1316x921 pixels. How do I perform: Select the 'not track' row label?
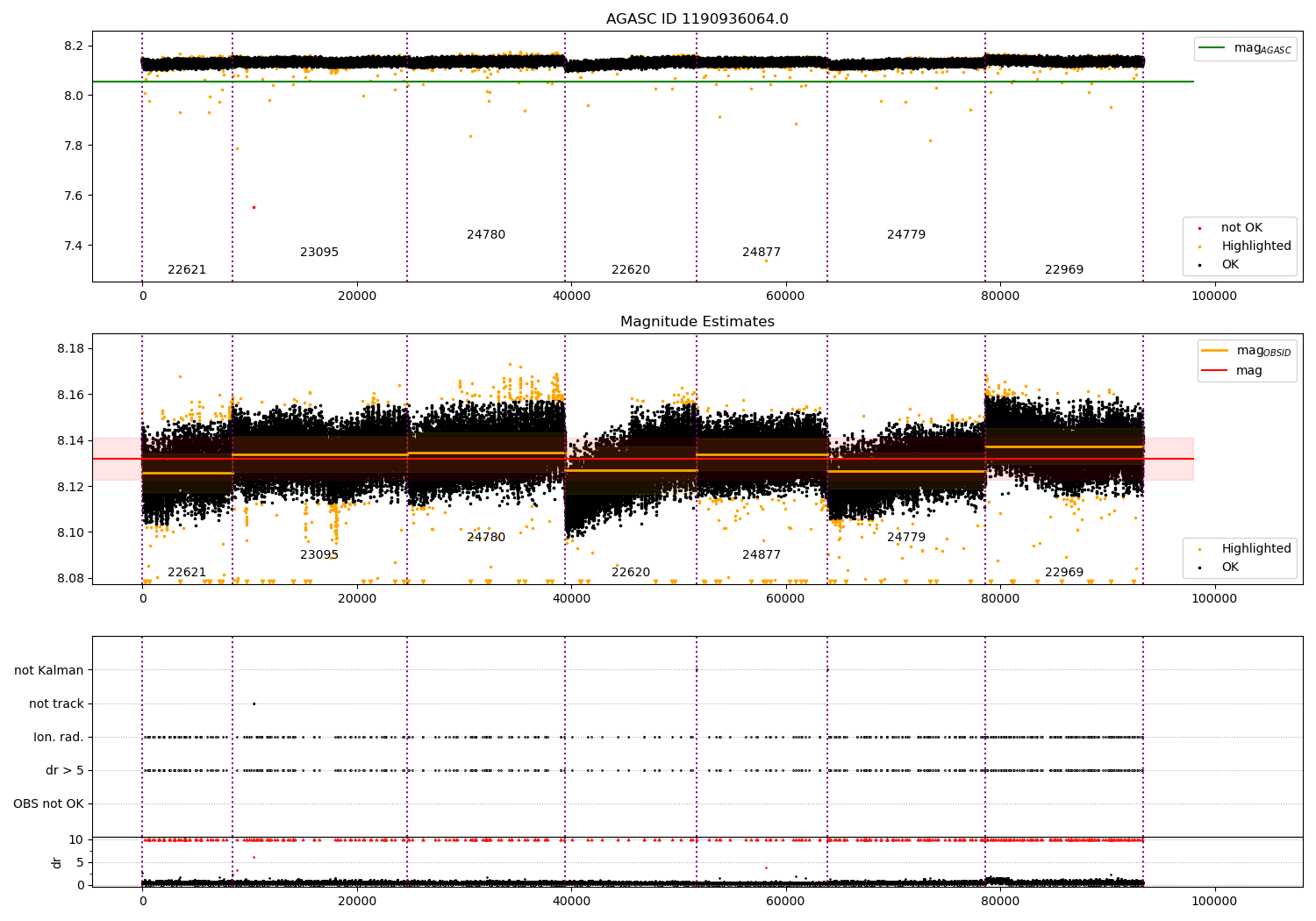(x=56, y=704)
